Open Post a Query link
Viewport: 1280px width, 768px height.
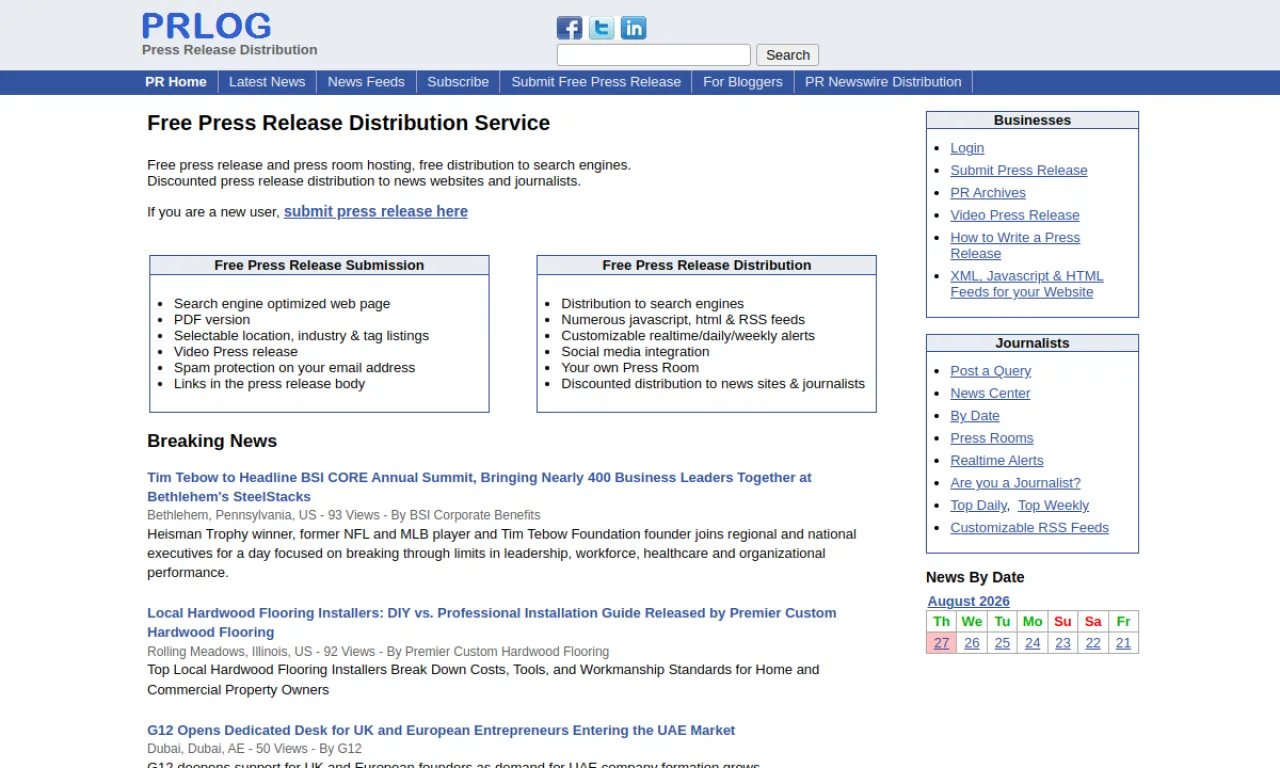point(991,371)
